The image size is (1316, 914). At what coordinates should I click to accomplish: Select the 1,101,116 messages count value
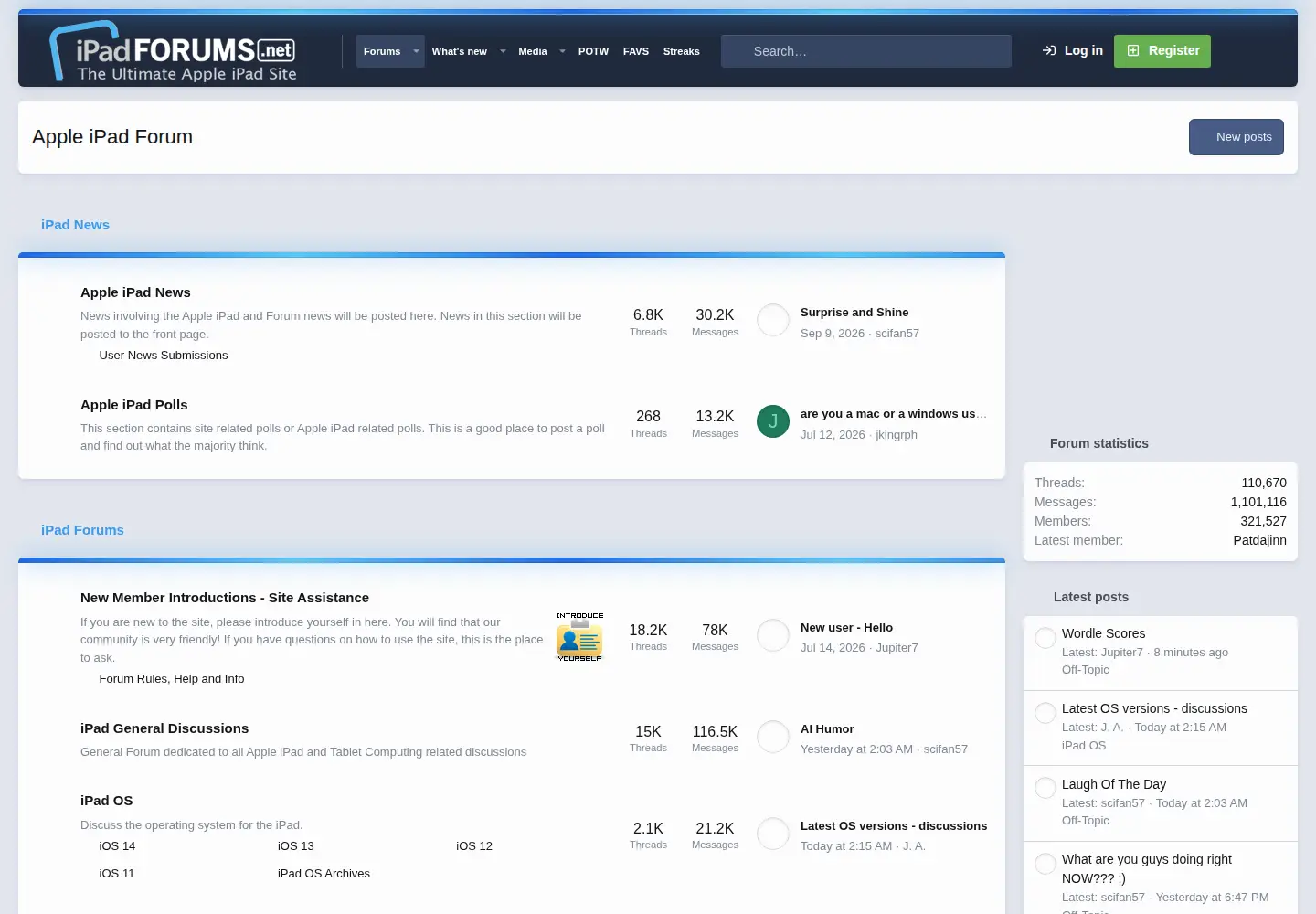pyautogui.click(x=1258, y=502)
